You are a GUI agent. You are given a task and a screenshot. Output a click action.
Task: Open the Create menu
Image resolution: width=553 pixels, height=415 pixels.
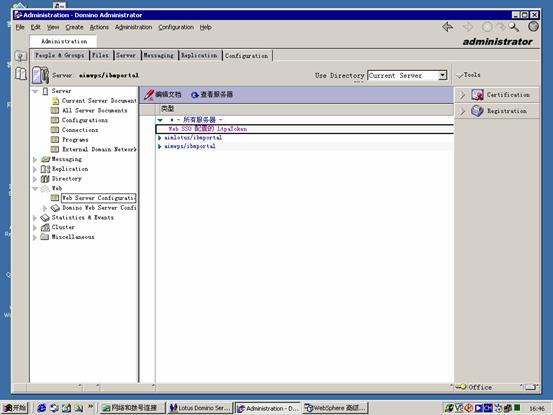[x=74, y=27]
